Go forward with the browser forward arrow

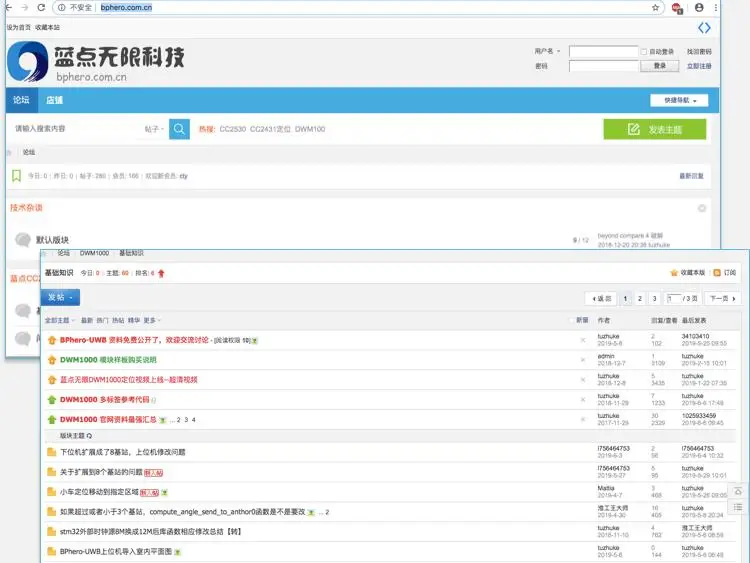pos(24,7)
